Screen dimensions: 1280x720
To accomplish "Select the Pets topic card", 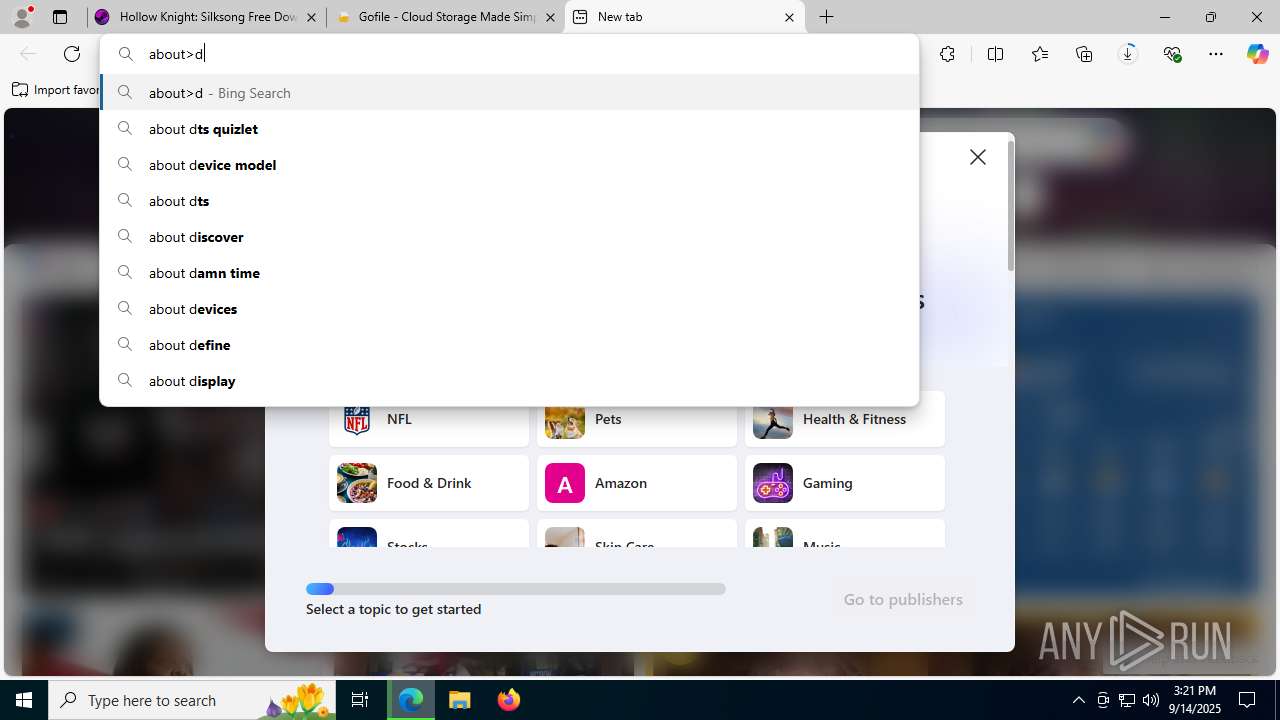I will pos(637,419).
